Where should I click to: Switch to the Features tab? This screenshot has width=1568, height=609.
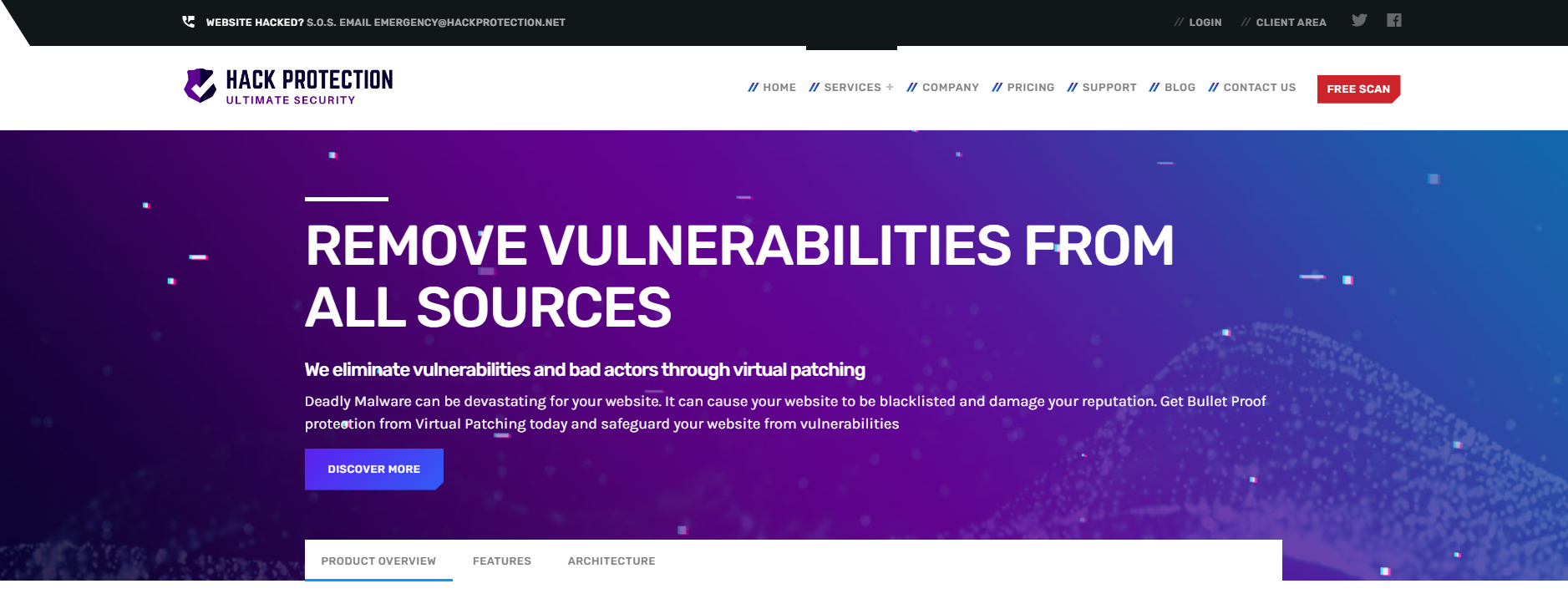[x=502, y=561]
